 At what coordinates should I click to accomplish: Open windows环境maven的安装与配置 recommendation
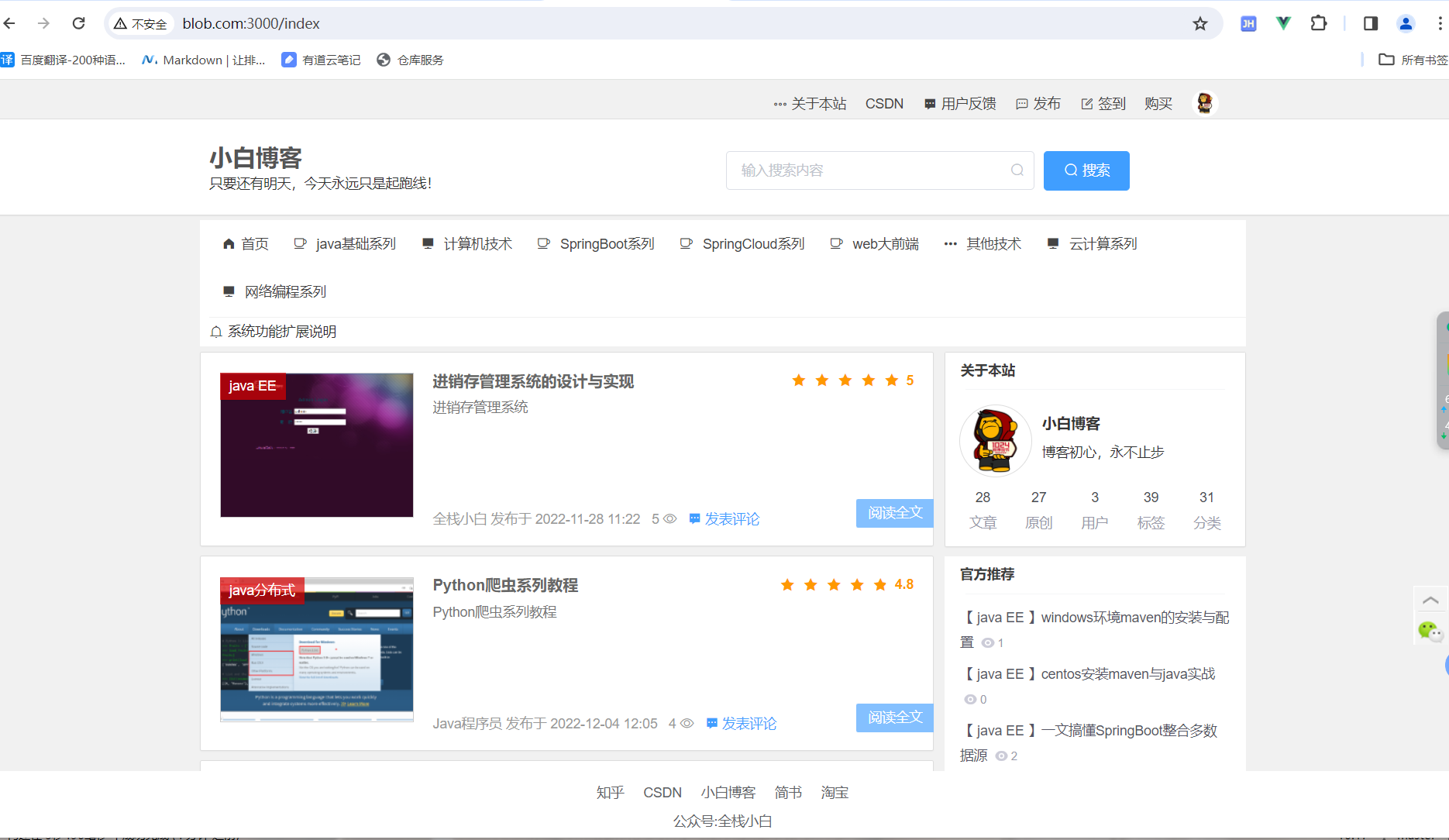tap(1094, 630)
